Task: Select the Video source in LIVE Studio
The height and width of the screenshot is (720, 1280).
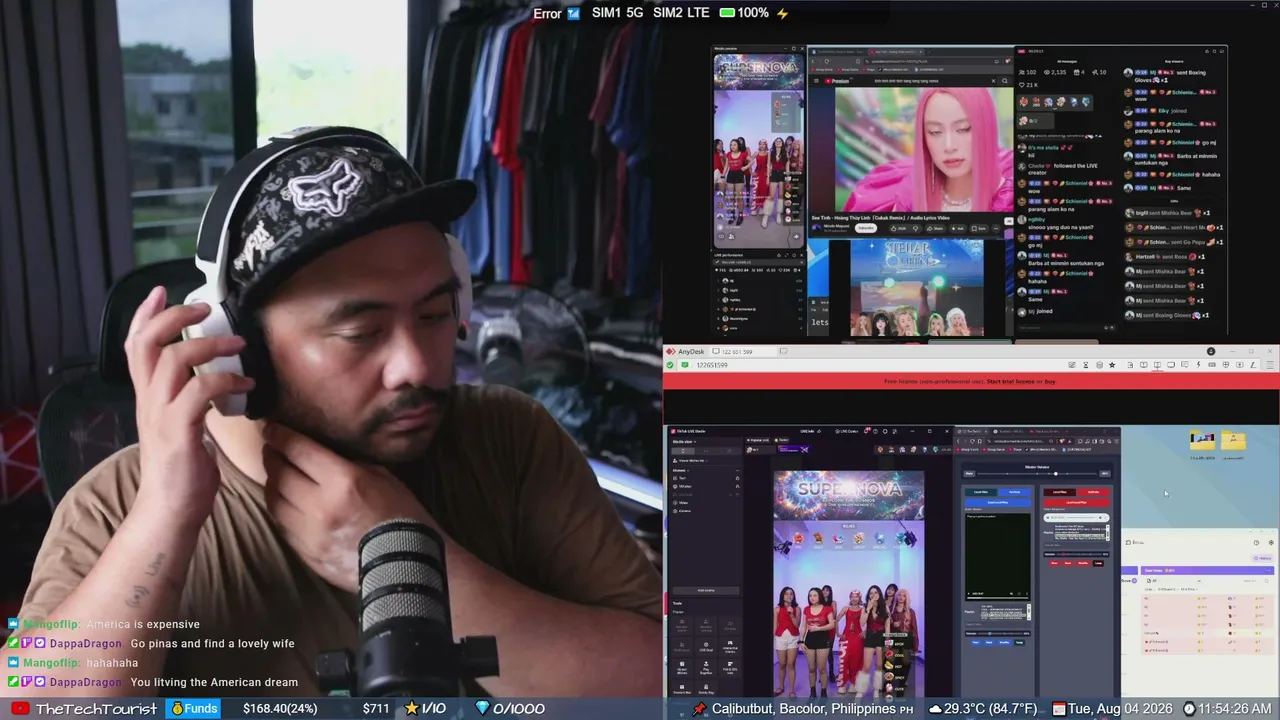Action: pyautogui.click(x=684, y=502)
